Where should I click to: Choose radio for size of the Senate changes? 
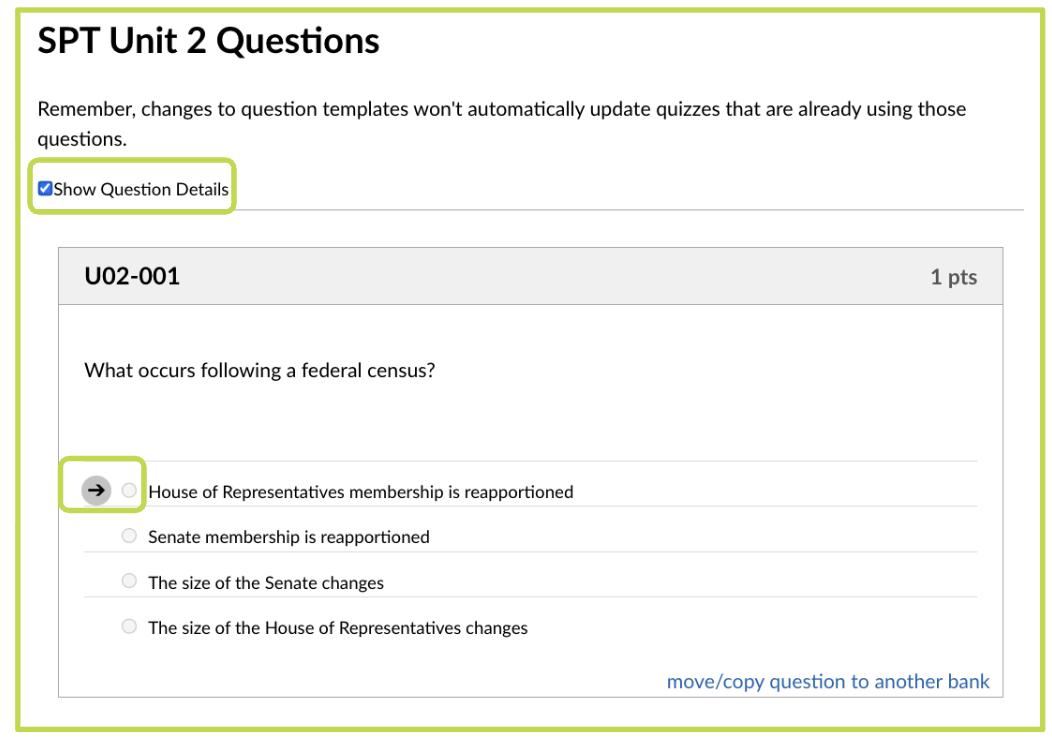click(x=128, y=582)
